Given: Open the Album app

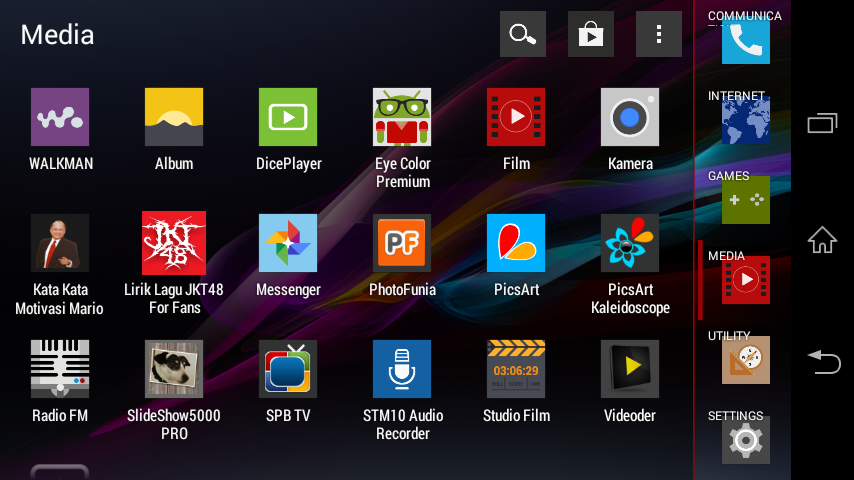Looking at the screenshot, I should [x=174, y=117].
